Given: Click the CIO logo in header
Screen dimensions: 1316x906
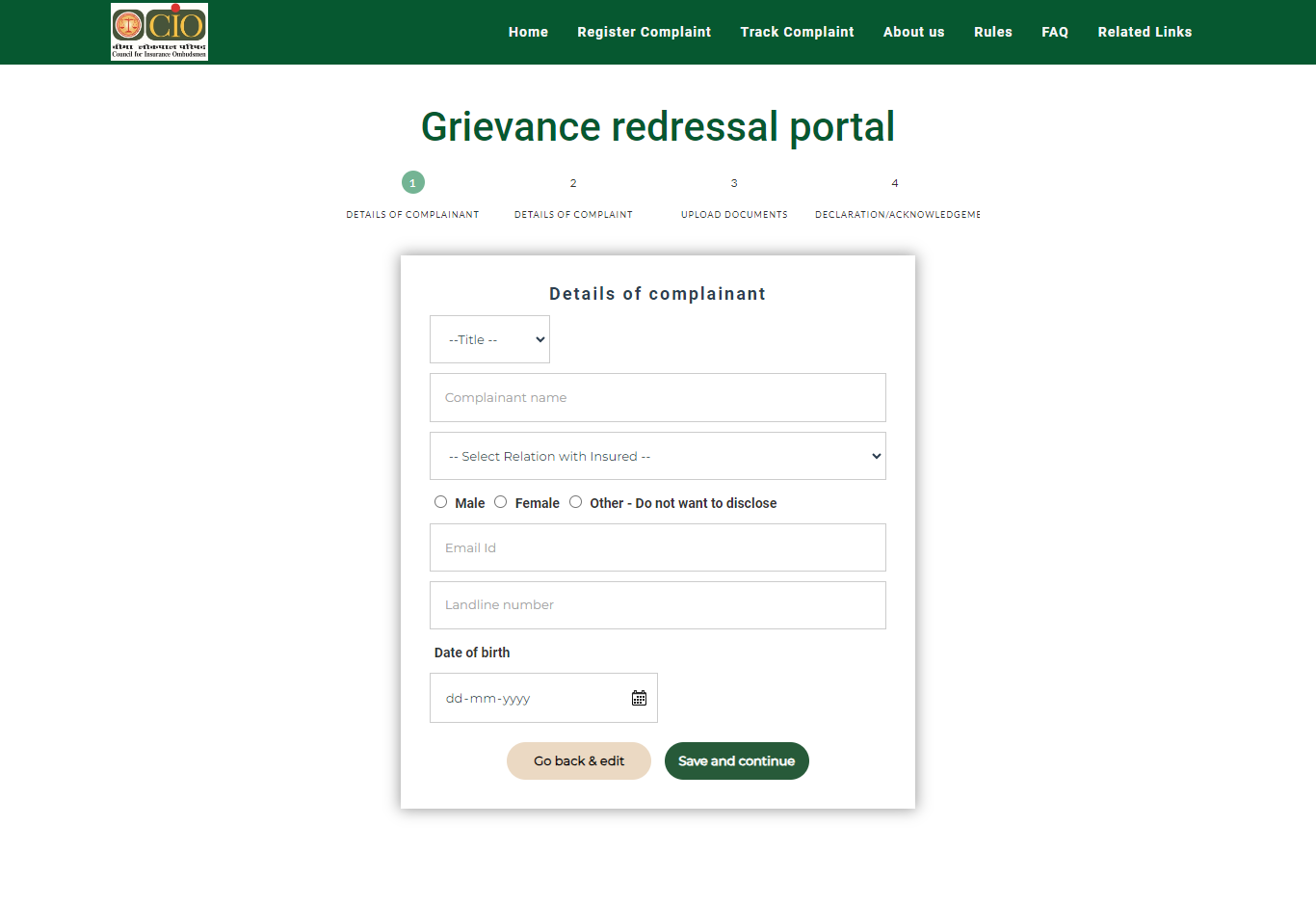Looking at the screenshot, I should [159, 32].
